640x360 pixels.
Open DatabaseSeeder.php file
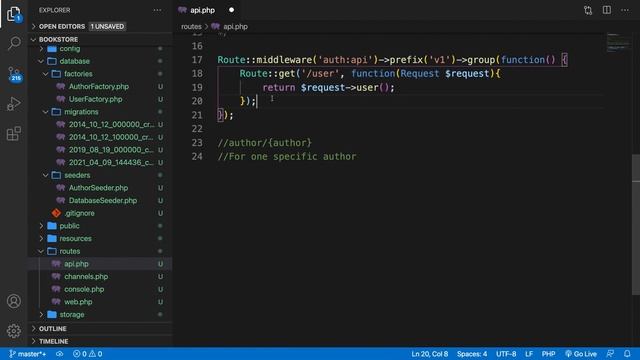click(x=100, y=200)
